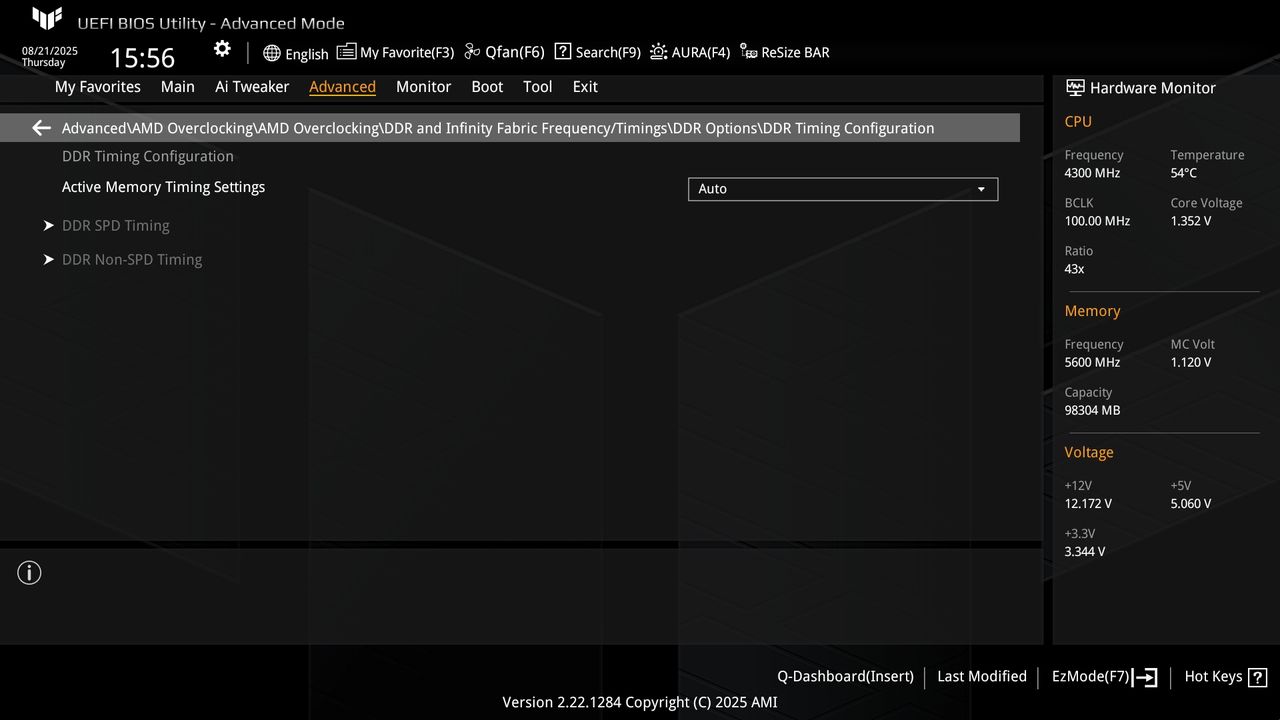Click the gear settings icon
1280x720 pixels.
click(221, 48)
